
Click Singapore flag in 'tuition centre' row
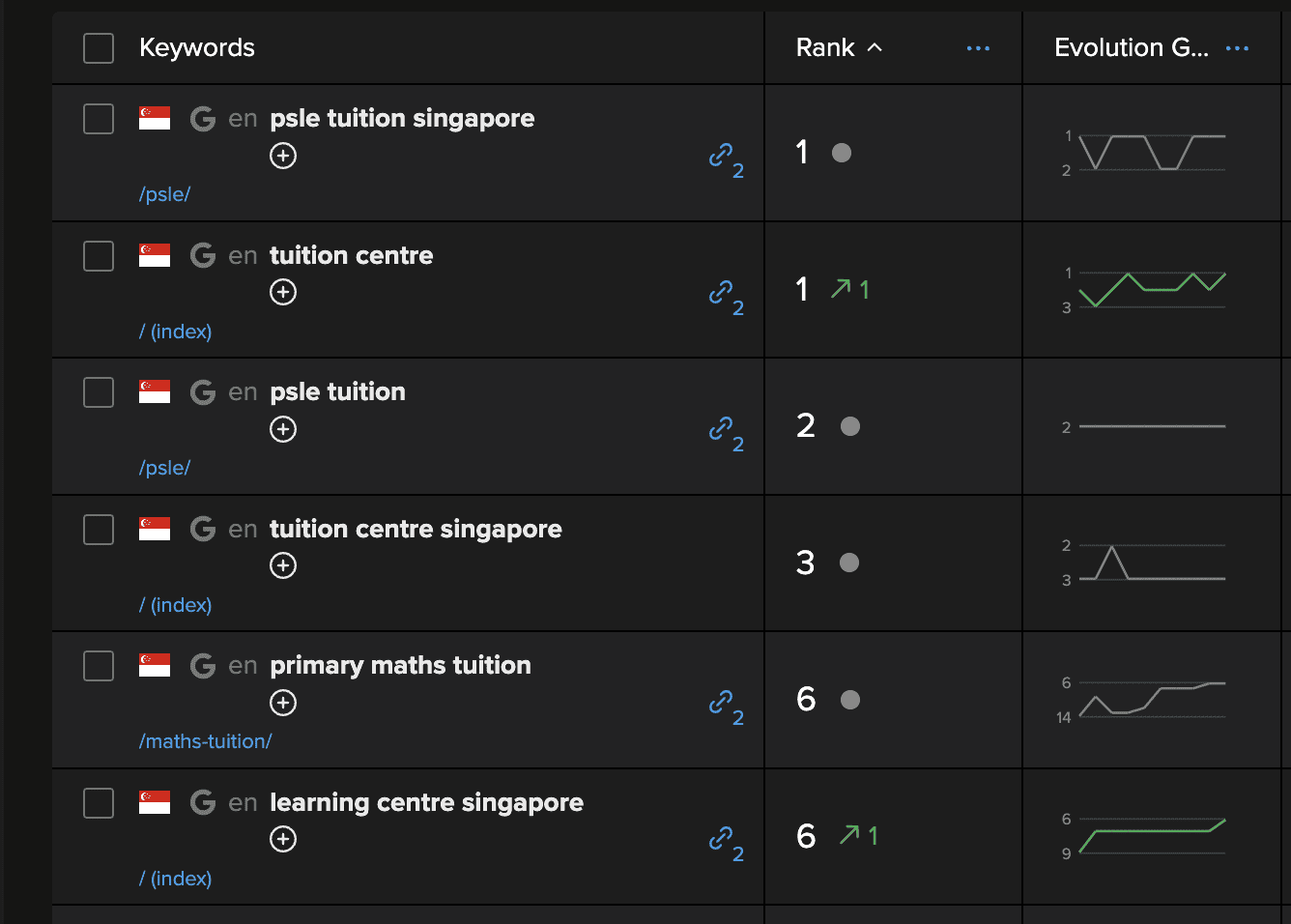(x=155, y=255)
